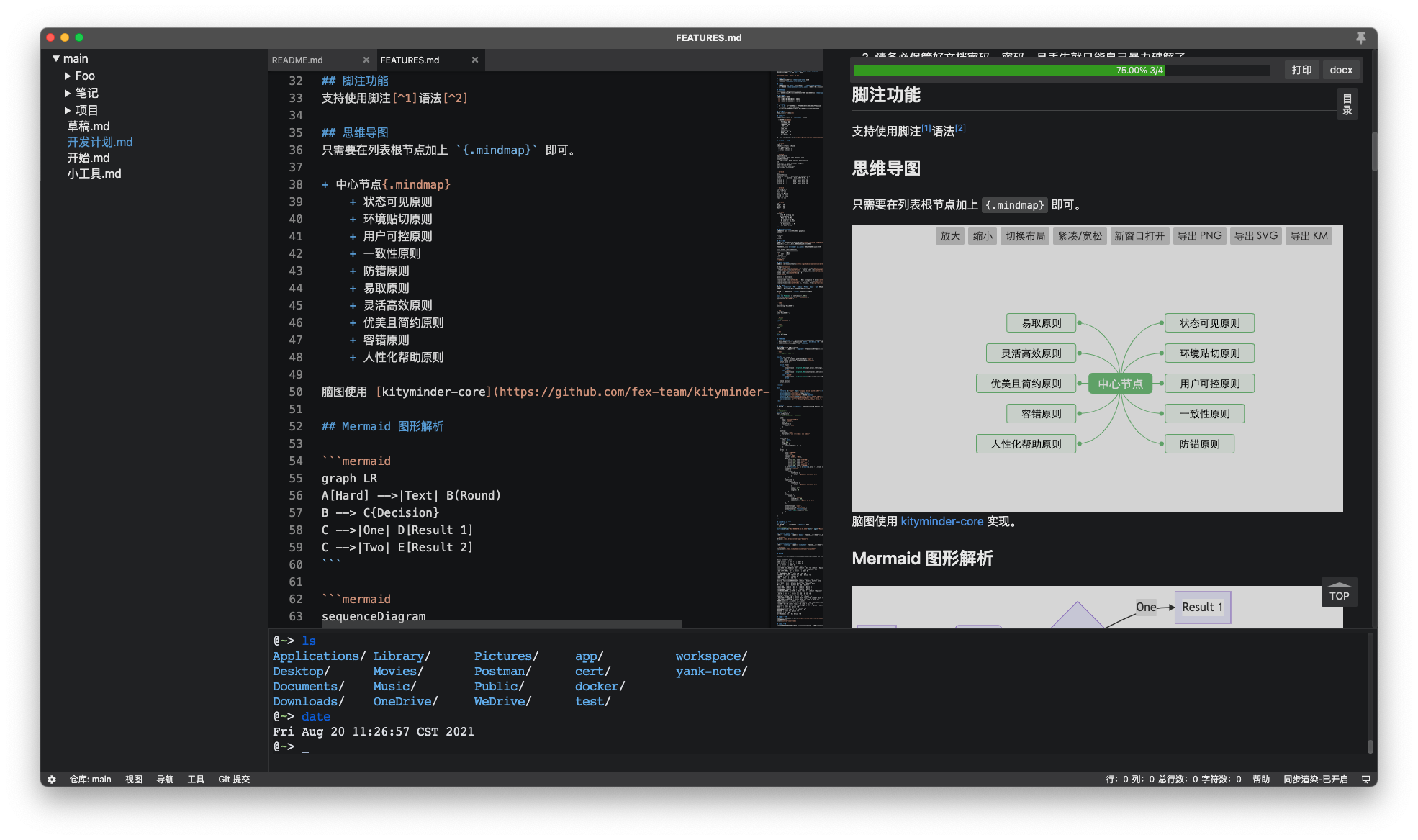Export as docx button

point(1341,70)
